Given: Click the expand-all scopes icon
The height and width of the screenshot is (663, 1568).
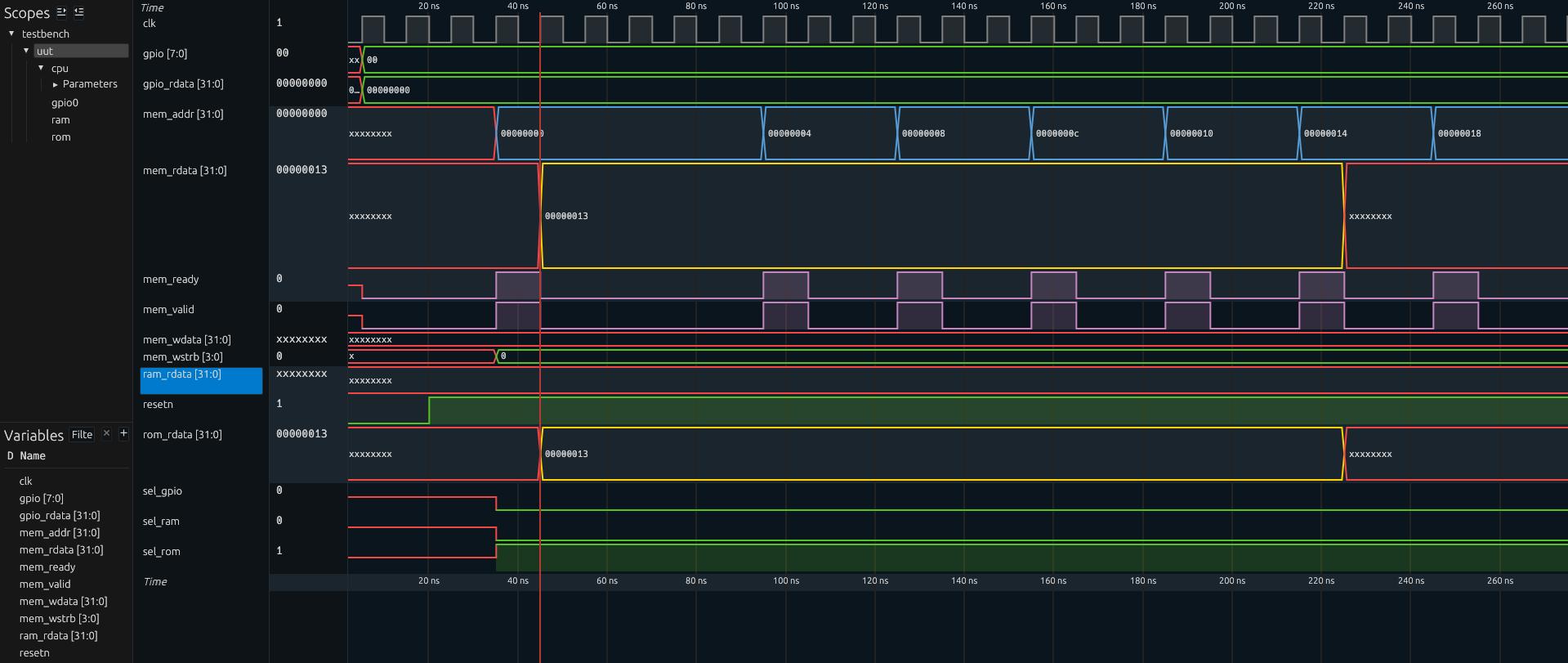Looking at the screenshot, I should coord(61,12).
